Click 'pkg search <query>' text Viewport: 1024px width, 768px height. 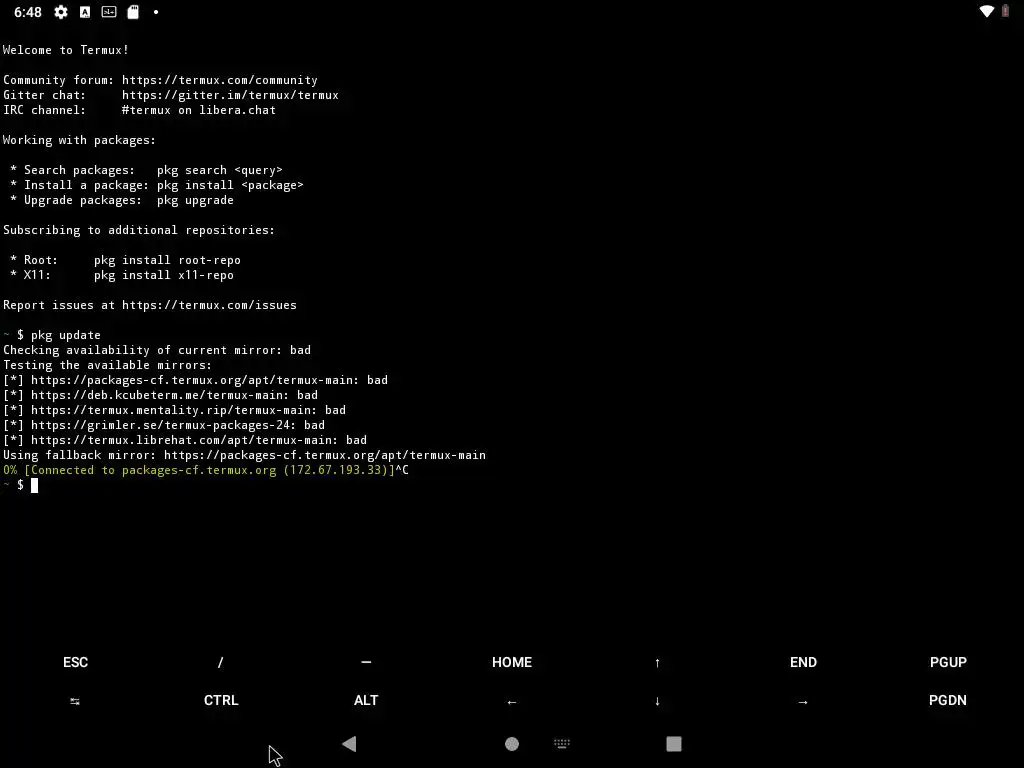click(219, 170)
